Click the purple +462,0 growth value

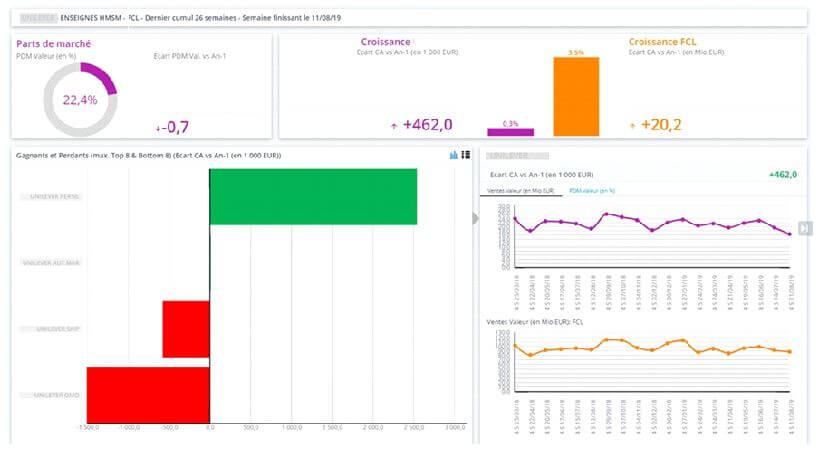click(427, 125)
